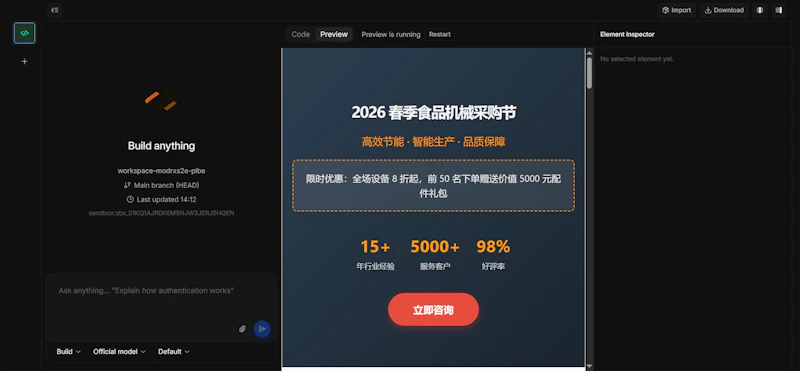Click the Build anything heading
The image size is (800, 371).
[x=161, y=146]
